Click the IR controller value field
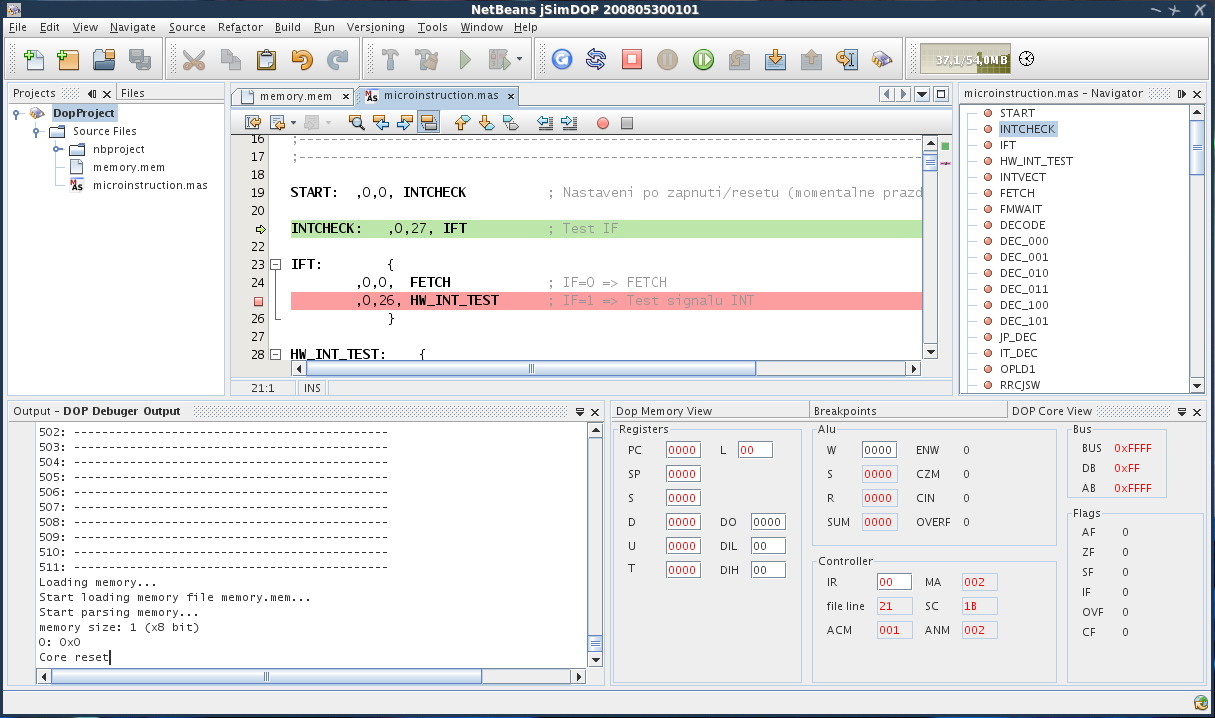1215x718 pixels. coord(894,582)
